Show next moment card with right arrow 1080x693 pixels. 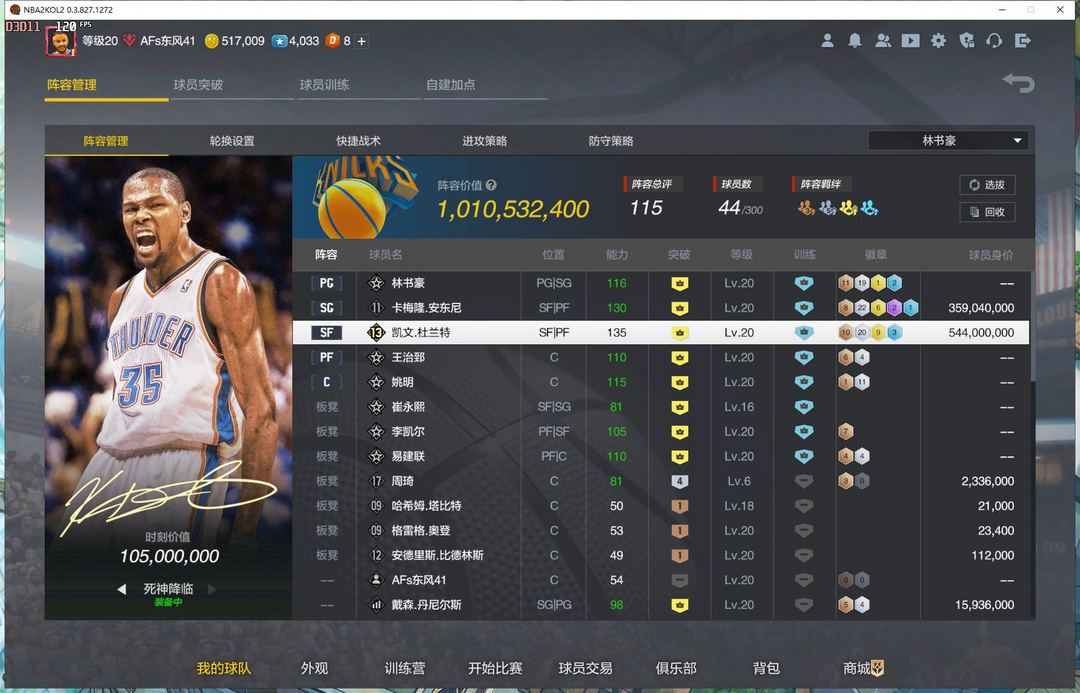click(211, 590)
